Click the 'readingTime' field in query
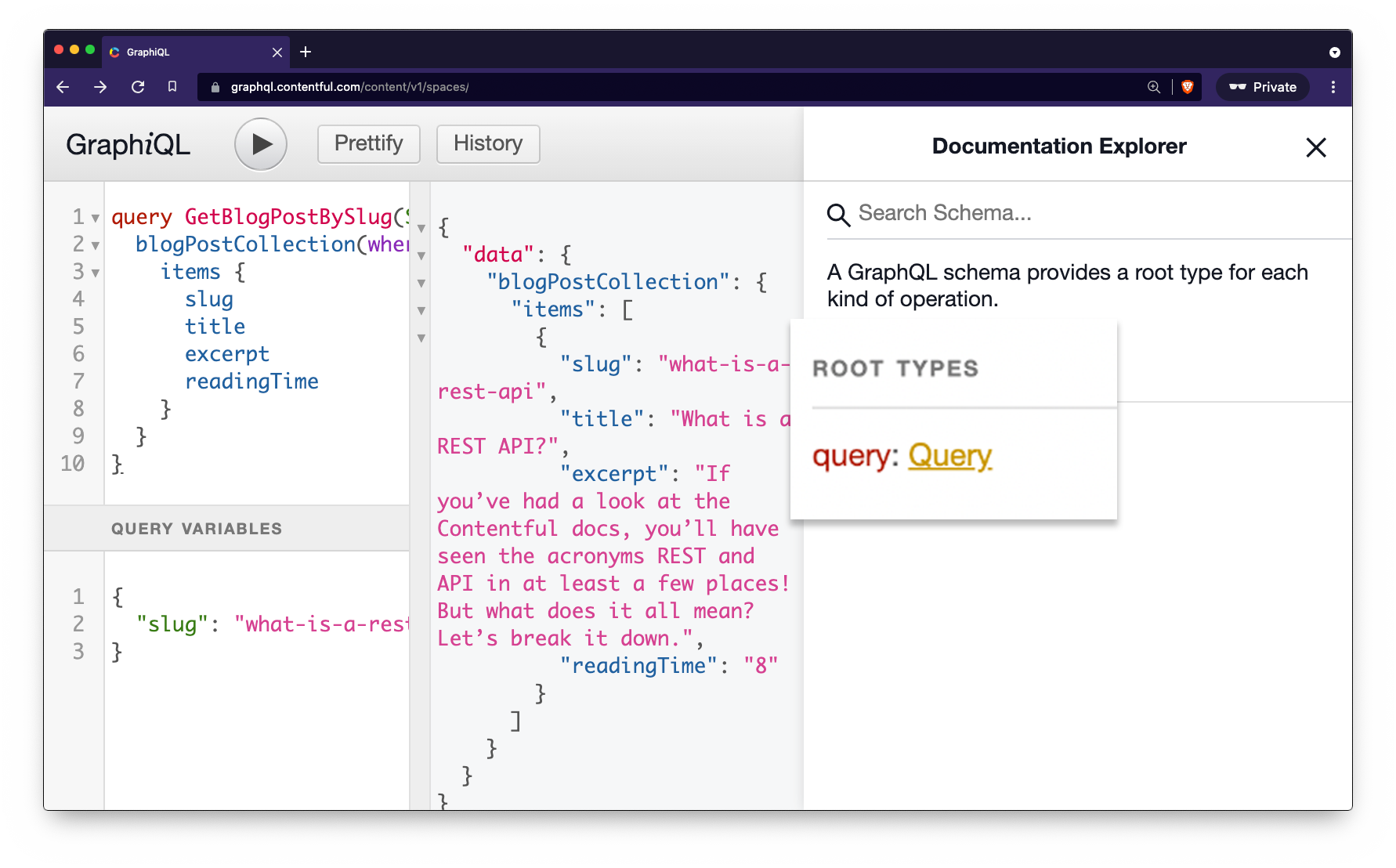Image resolution: width=1396 pixels, height=868 pixels. 251,382
